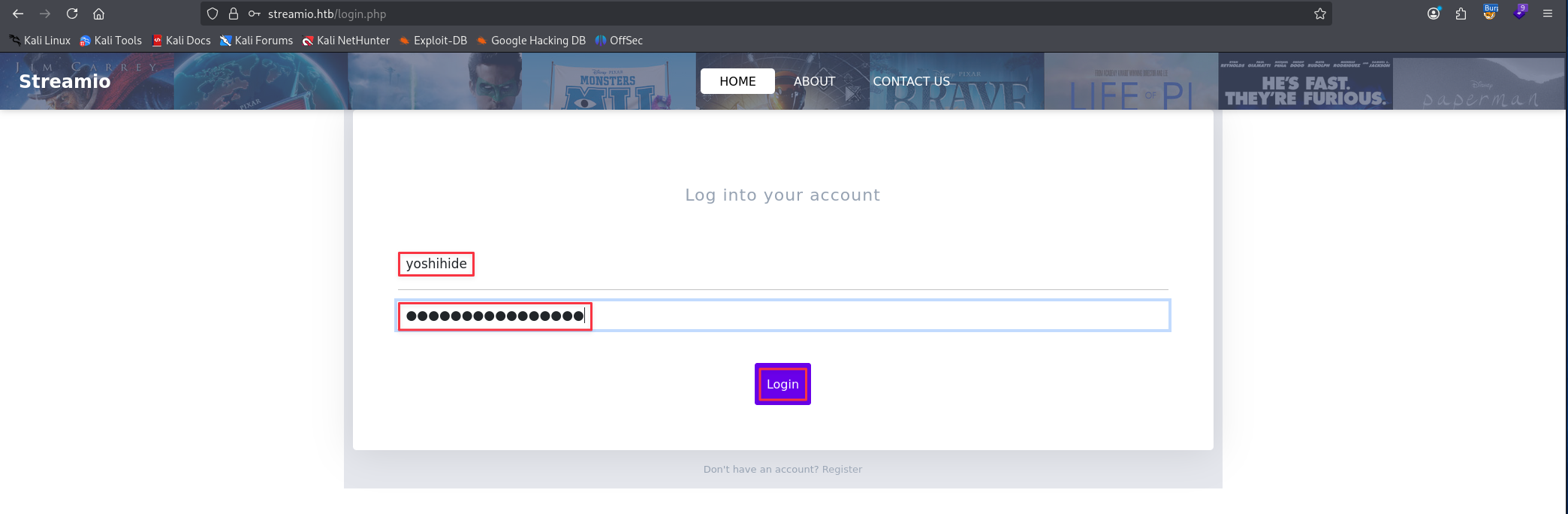Click the Streamio site logo
This screenshot has height=514, width=1568.
click(x=65, y=81)
